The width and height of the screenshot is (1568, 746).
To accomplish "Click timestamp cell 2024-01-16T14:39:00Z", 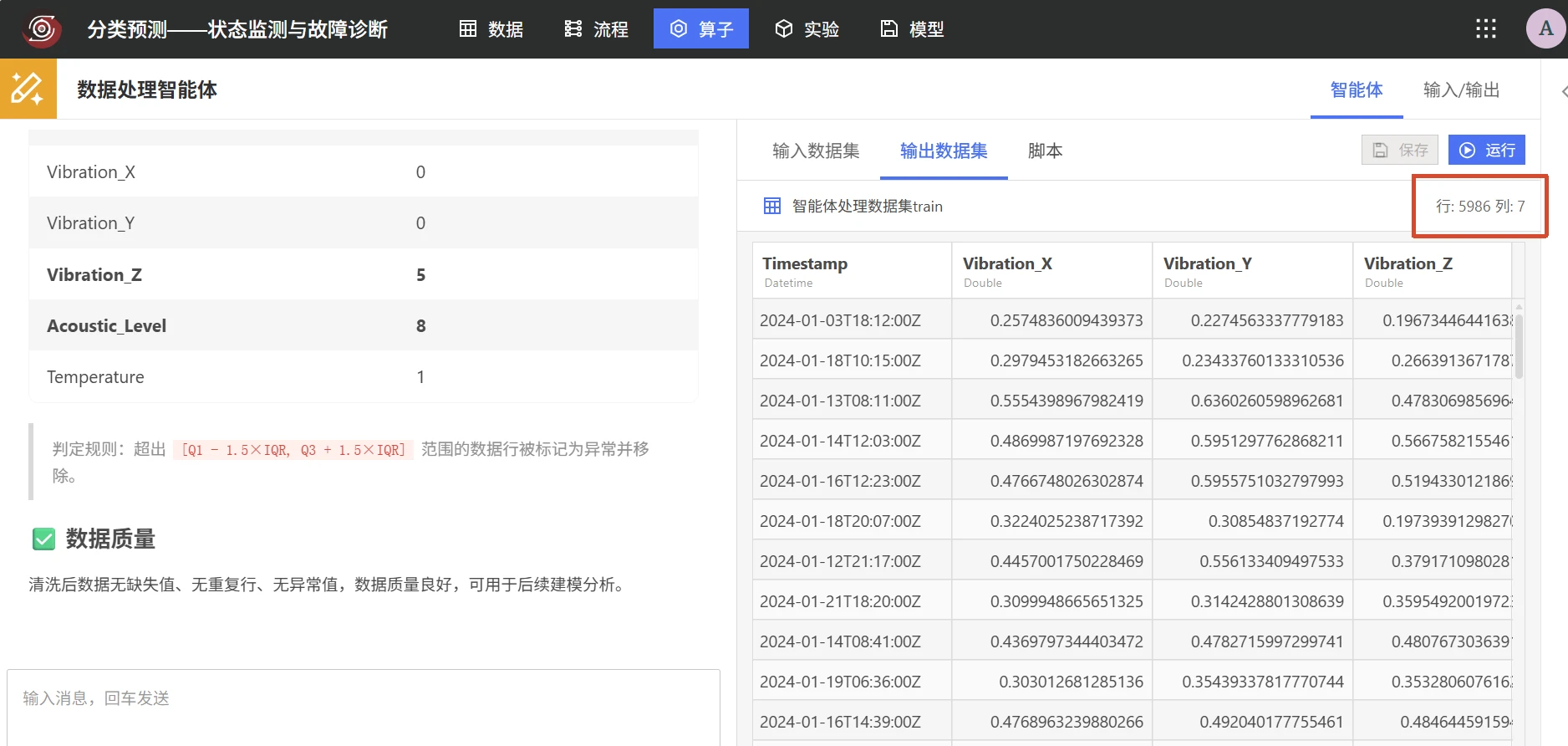I will point(852,721).
